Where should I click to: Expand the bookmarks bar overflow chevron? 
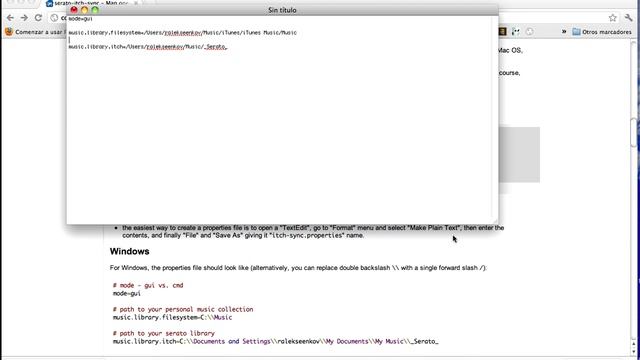[x=564, y=31]
